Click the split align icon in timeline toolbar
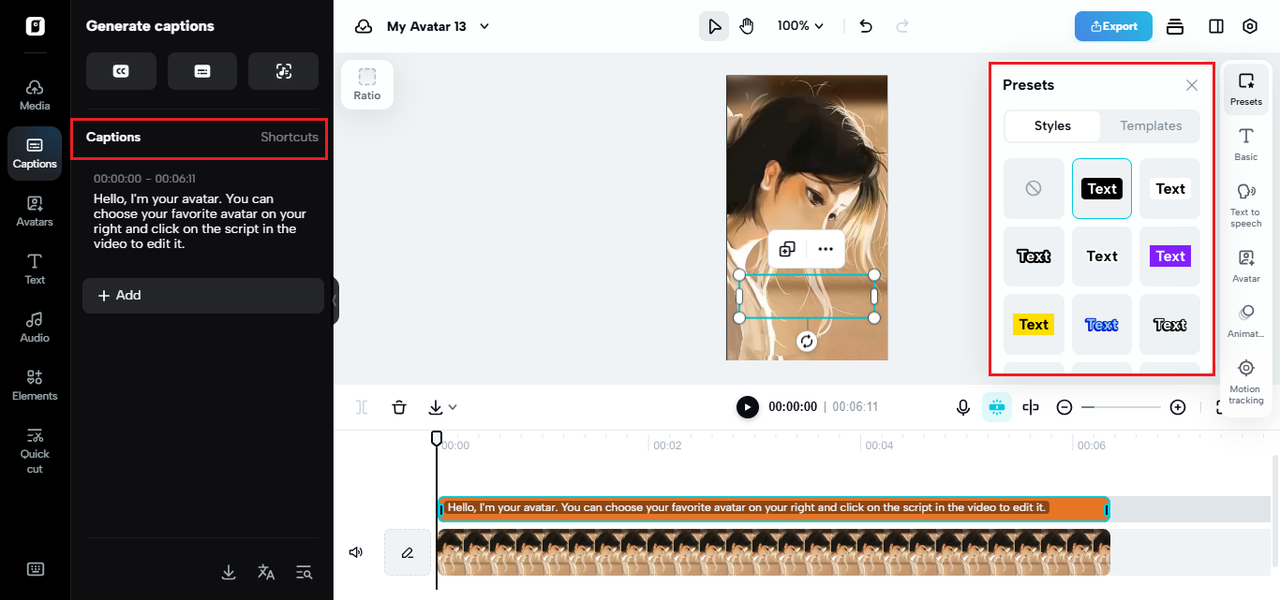Screen dimensions: 1280x600 pyautogui.click(x=1031, y=407)
